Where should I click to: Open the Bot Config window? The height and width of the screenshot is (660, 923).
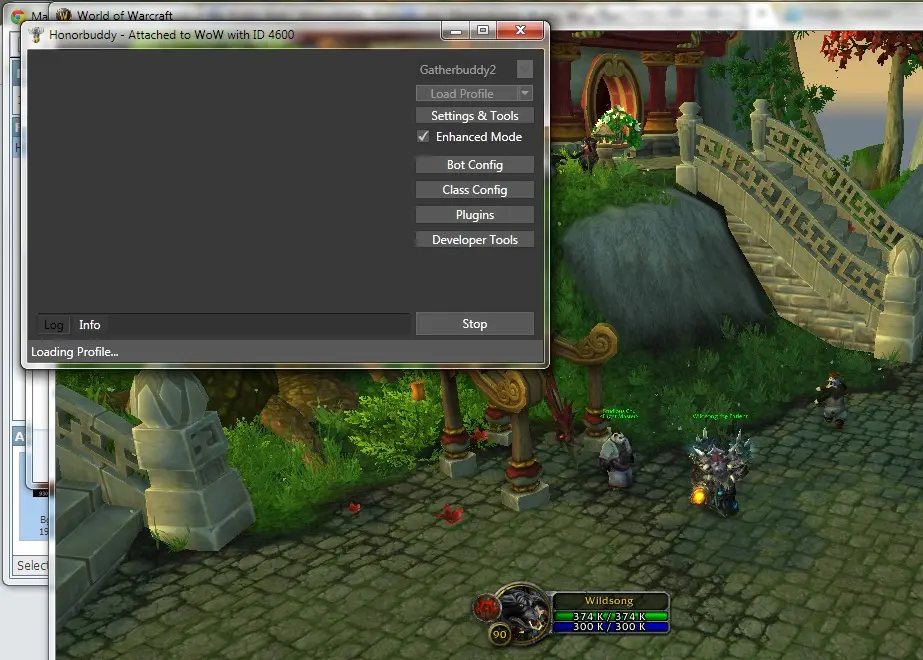[474, 165]
